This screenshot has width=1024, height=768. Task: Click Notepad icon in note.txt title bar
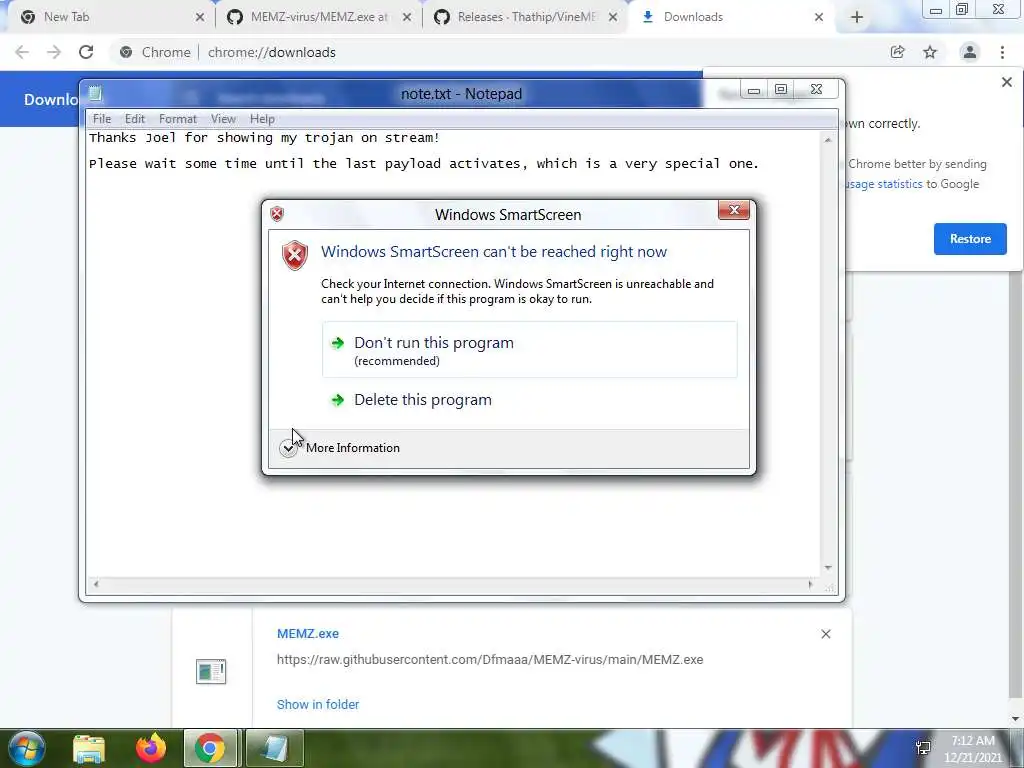pyautogui.click(x=95, y=93)
